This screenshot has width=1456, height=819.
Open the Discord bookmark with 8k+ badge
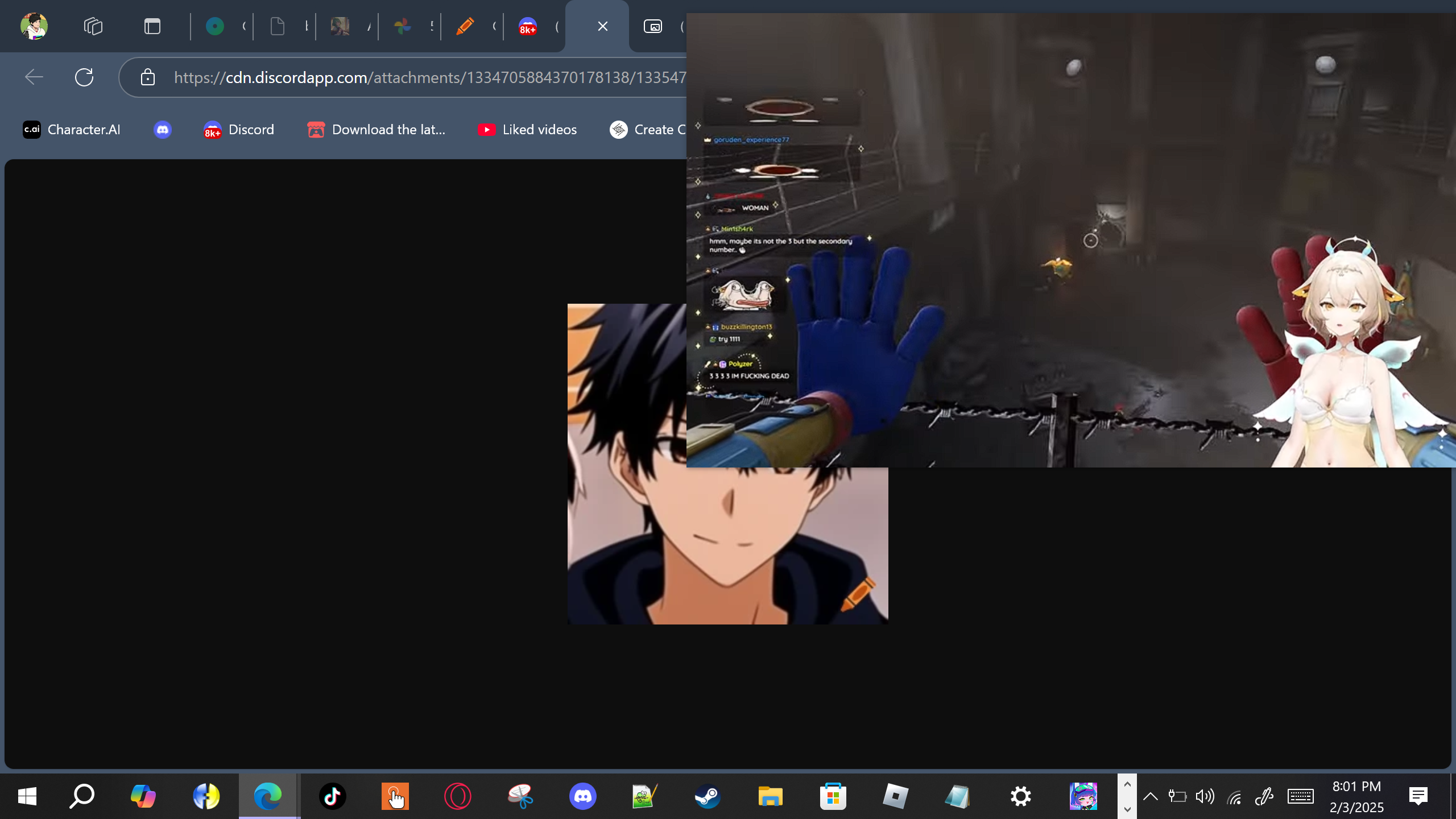pyautogui.click(x=239, y=130)
